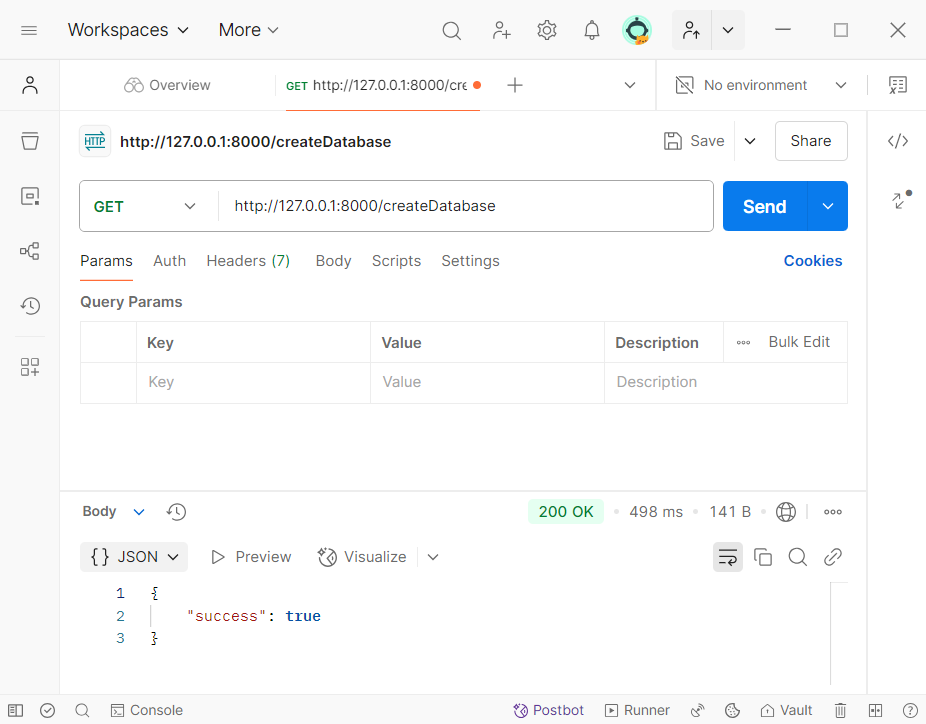Image resolution: width=926 pixels, height=724 pixels.
Task: Switch to the Overview tab
Action: 167,85
